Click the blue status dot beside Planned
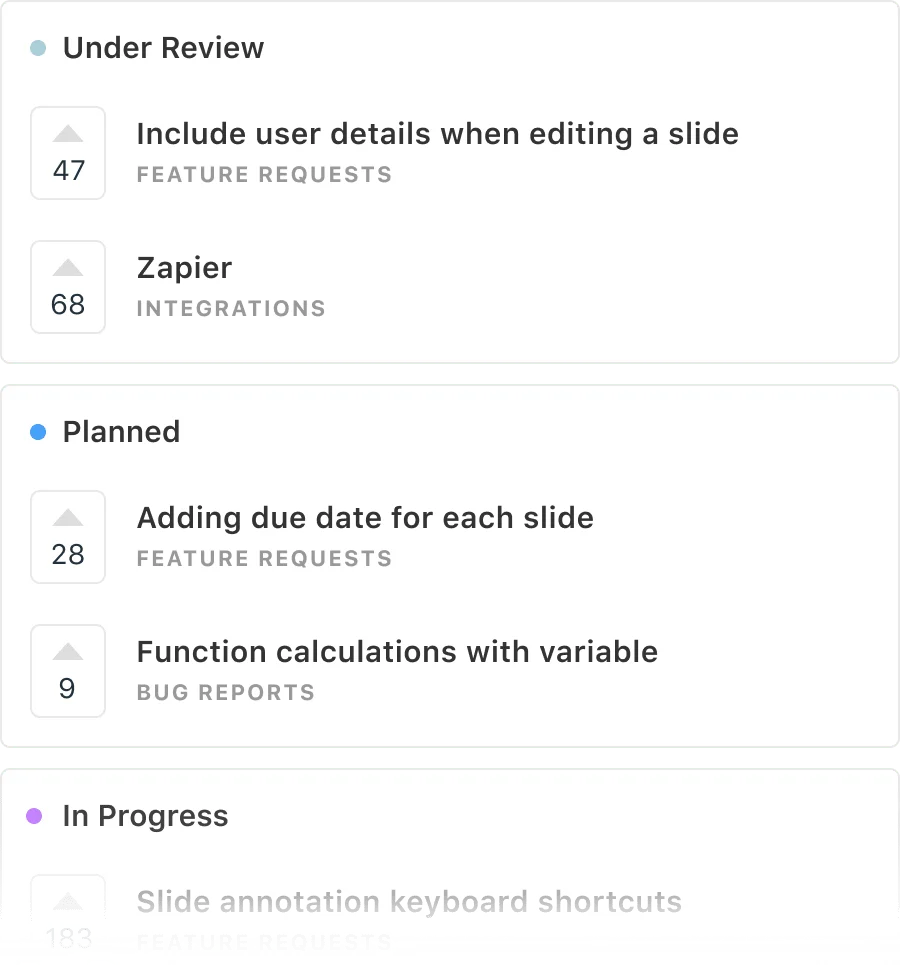Image resolution: width=900 pixels, height=965 pixels. tap(38, 432)
